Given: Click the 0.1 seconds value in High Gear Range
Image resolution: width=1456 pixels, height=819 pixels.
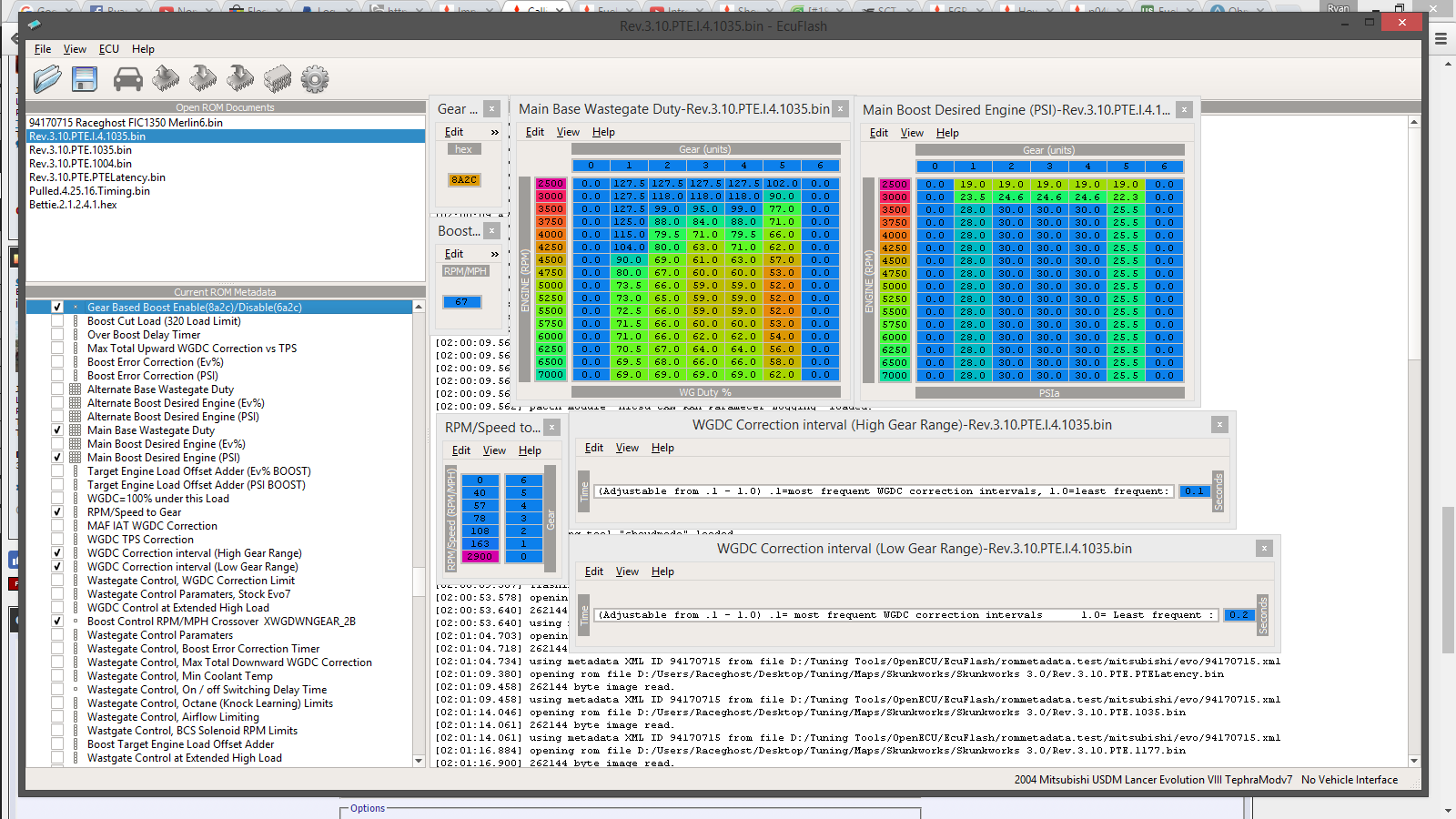Looking at the screenshot, I should (x=1193, y=491).
